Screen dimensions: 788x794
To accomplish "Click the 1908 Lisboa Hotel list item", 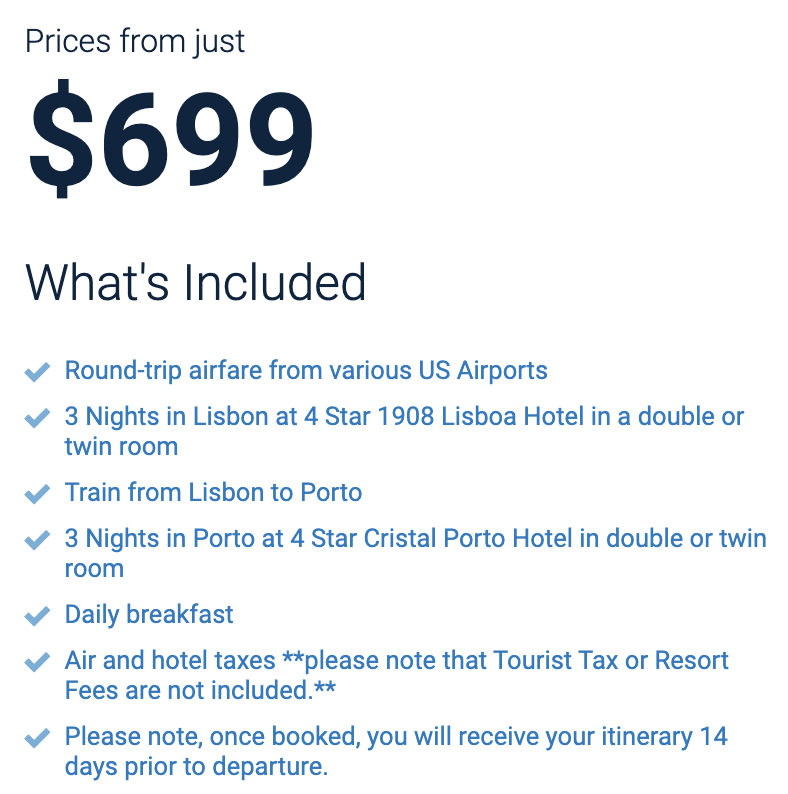I will point(404,431).
